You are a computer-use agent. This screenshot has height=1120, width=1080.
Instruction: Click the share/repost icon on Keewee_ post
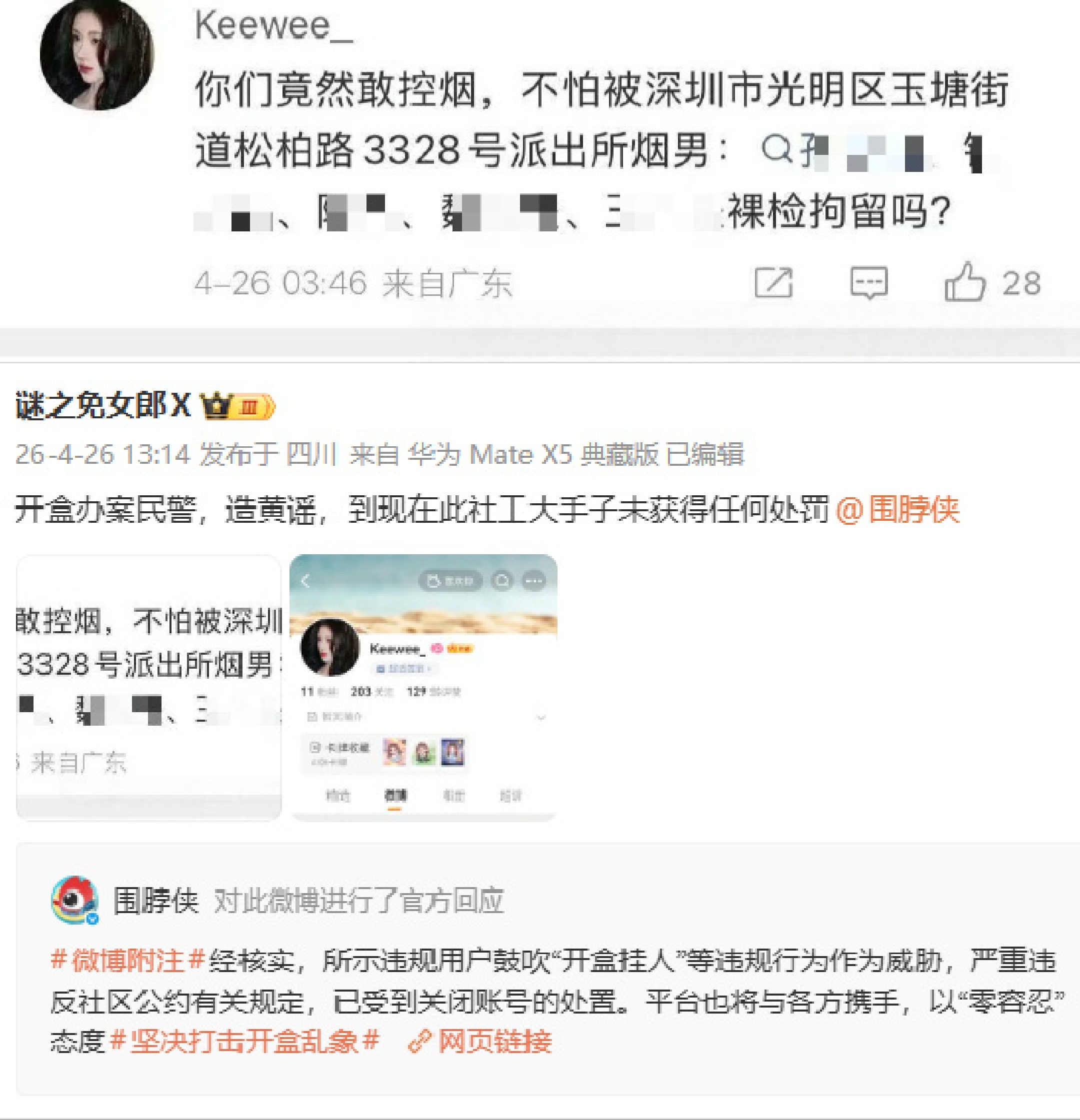click(x=773, y=282)
